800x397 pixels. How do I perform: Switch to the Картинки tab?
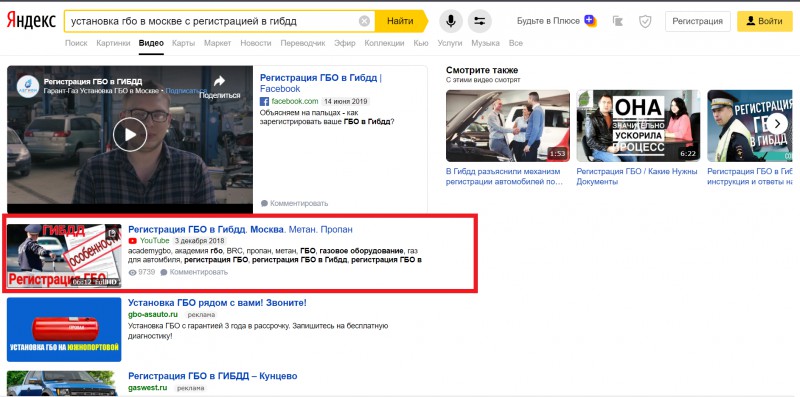tap(113, 43)
